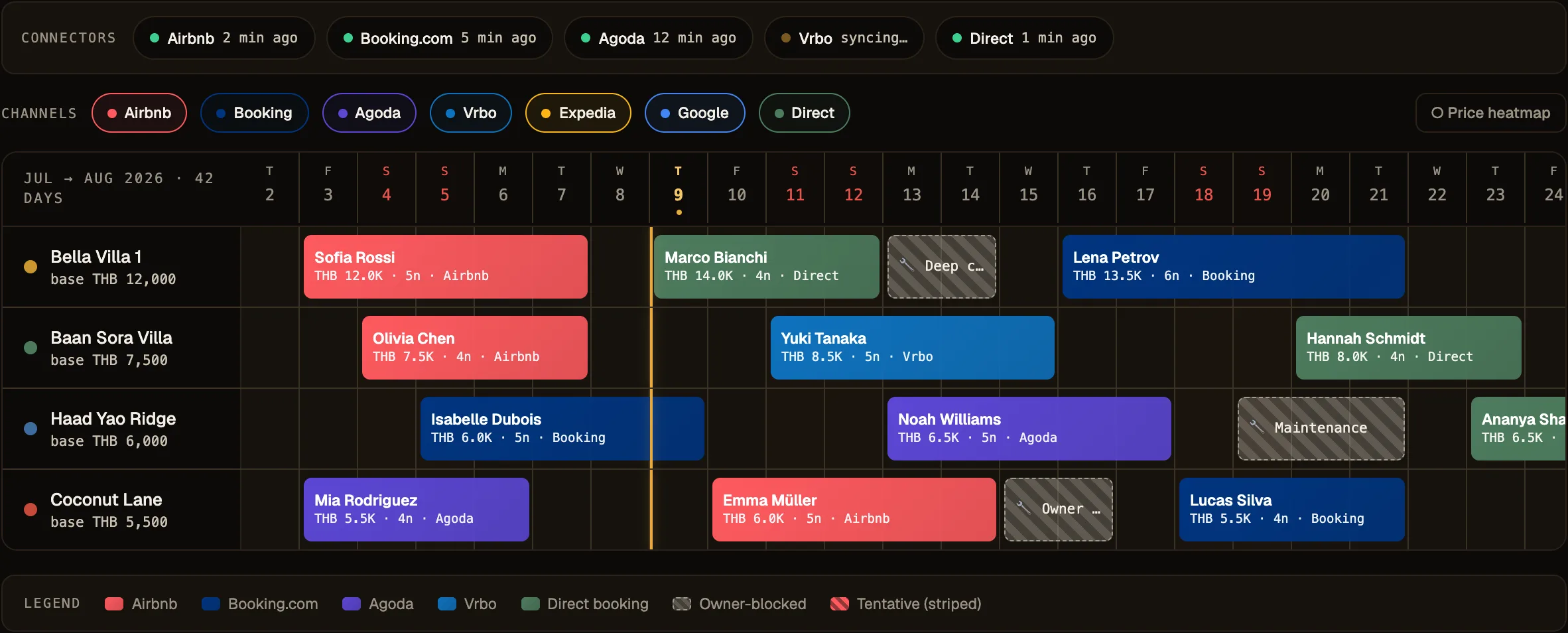This screenshot has height=633, width=1568.
Task: Select the Saturday 4 date header
Action: [x=387, y=188]
